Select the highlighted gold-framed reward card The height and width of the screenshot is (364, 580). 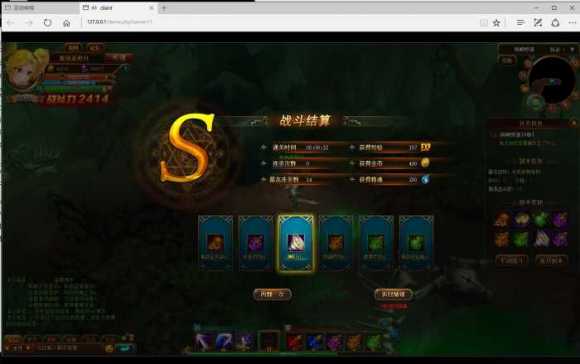(296, 243)
